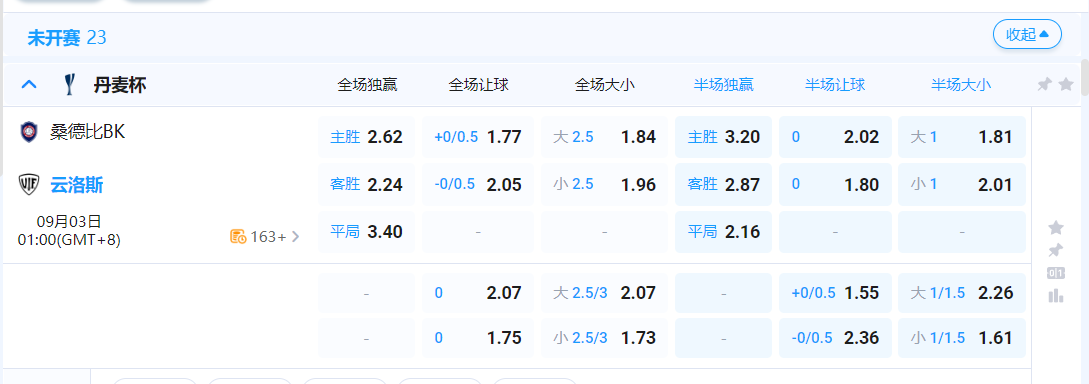Choose 大 2.5/3 at 2.07
Viewport: 1089px width, 384px height.
point(604,293)
